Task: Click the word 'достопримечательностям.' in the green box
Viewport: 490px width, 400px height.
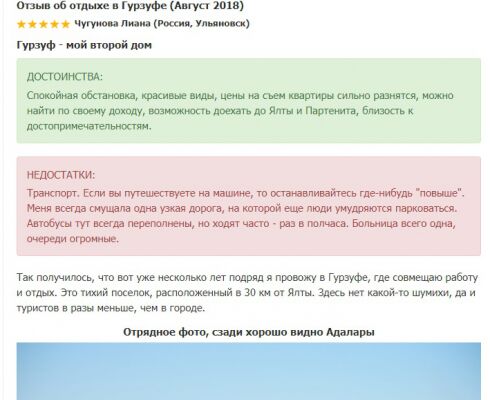Action: tap(89, 126)
